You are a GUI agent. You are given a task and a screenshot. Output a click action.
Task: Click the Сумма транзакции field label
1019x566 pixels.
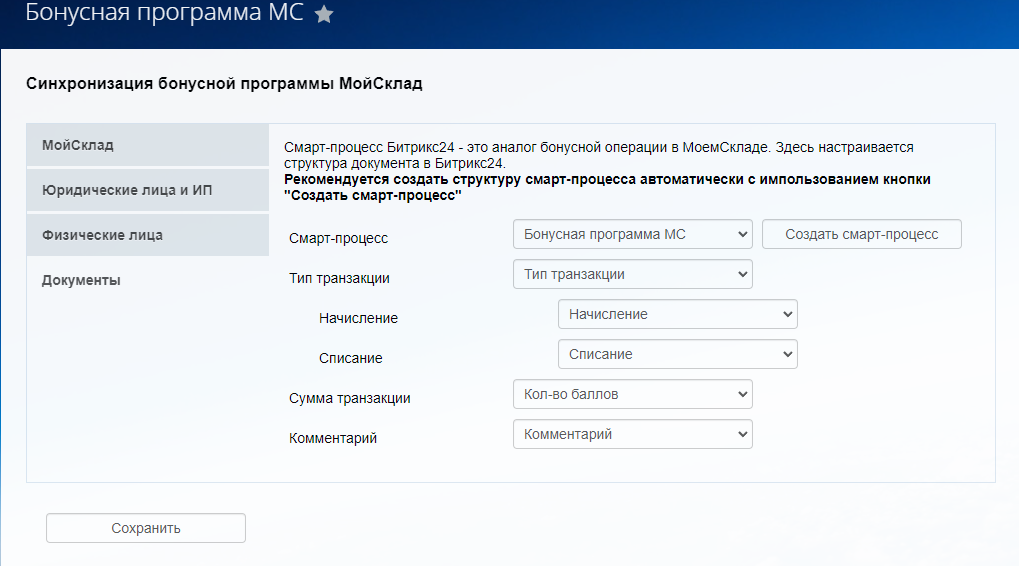(x=349, y=398)
